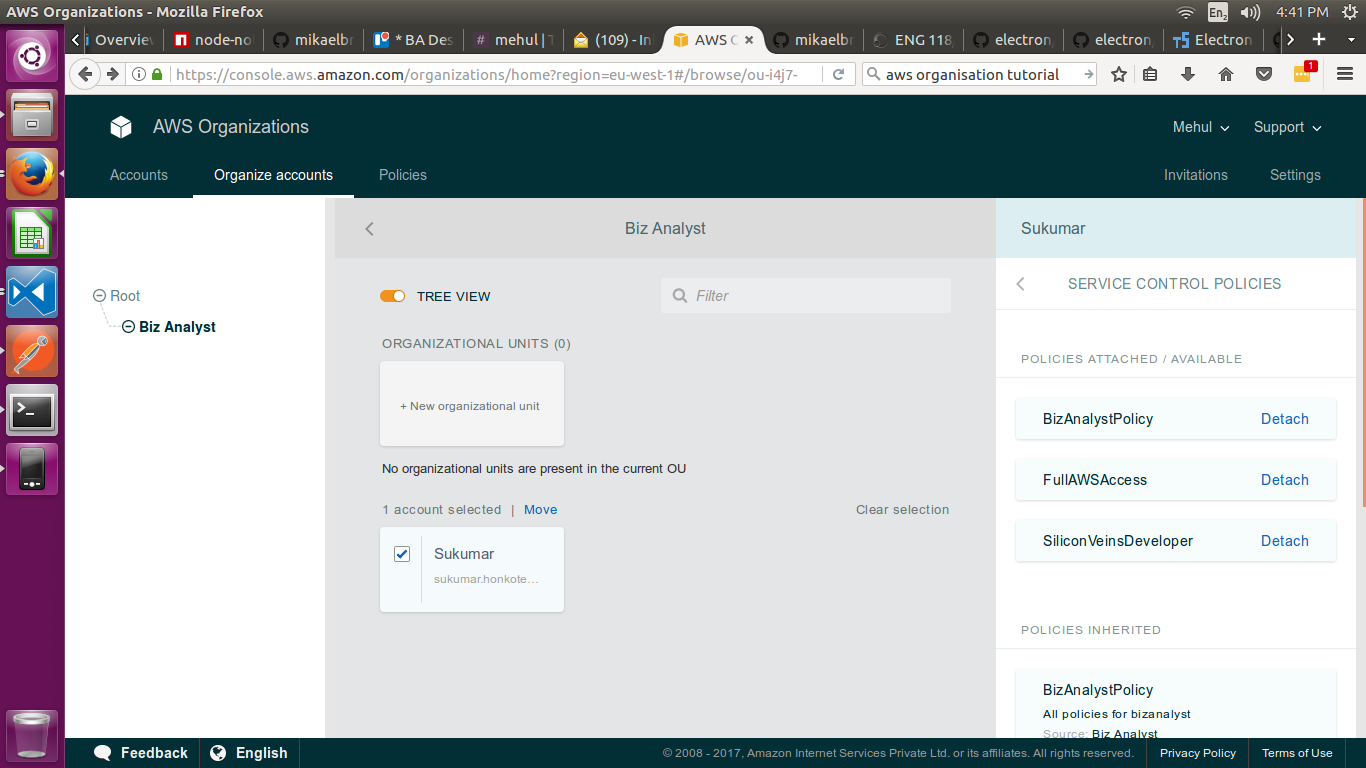Click the inherited BizAnalystPolicy entry
The height and width of the screenshot is (768, 1366).
(x=1175, y=705)
